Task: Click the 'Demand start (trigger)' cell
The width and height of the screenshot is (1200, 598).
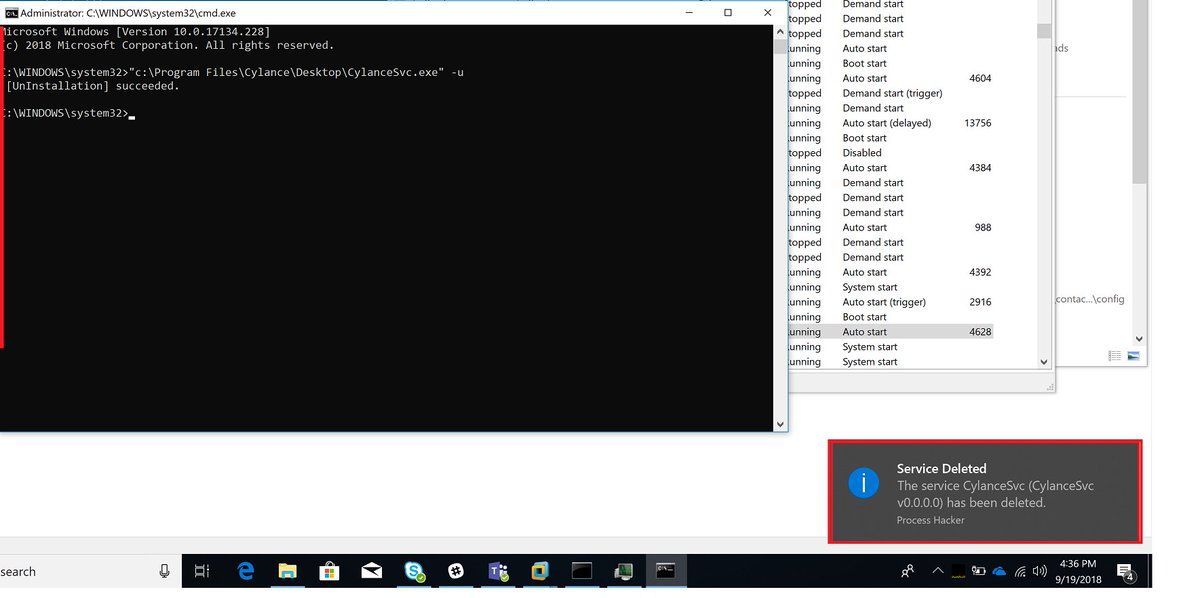Action: coord(892,93)
